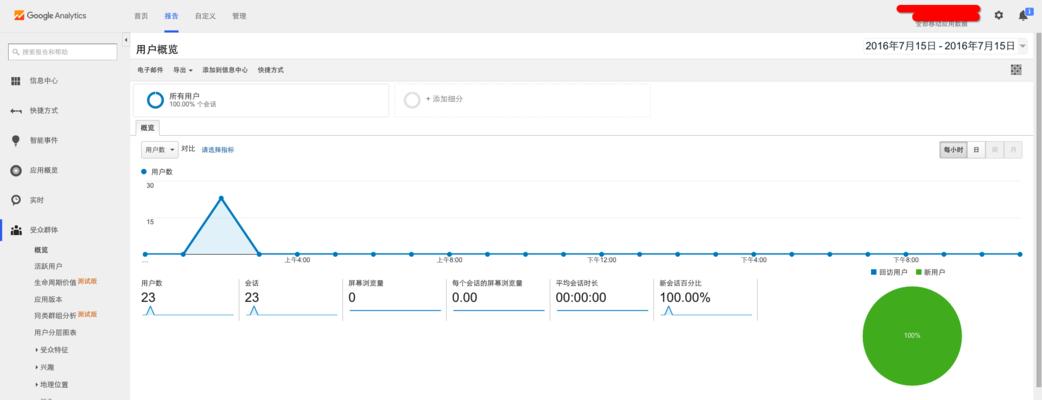Click the grid icon right of the action bar

(x=1015, y=70)
